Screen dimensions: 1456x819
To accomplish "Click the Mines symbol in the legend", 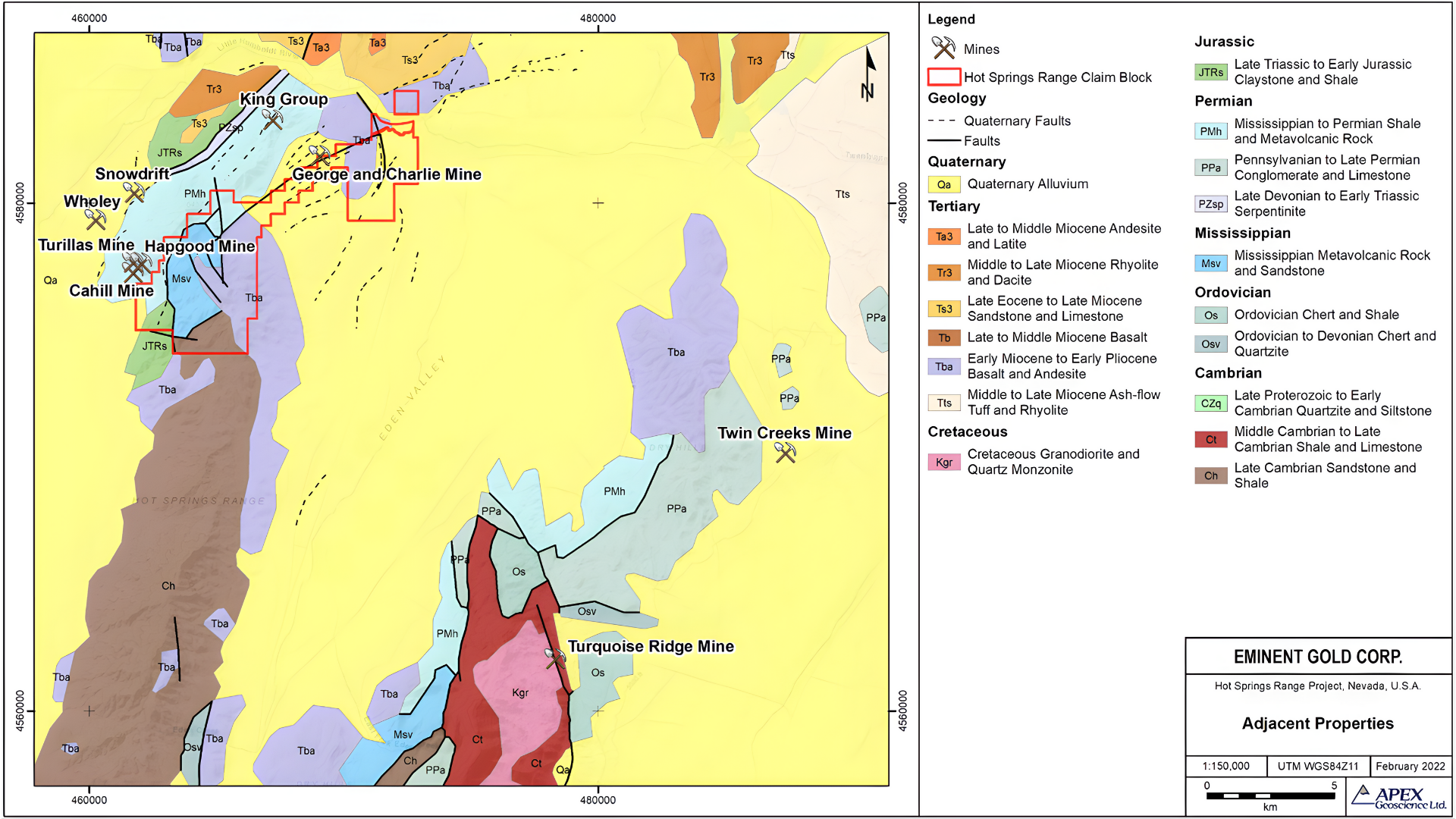I will coord(943,49).
